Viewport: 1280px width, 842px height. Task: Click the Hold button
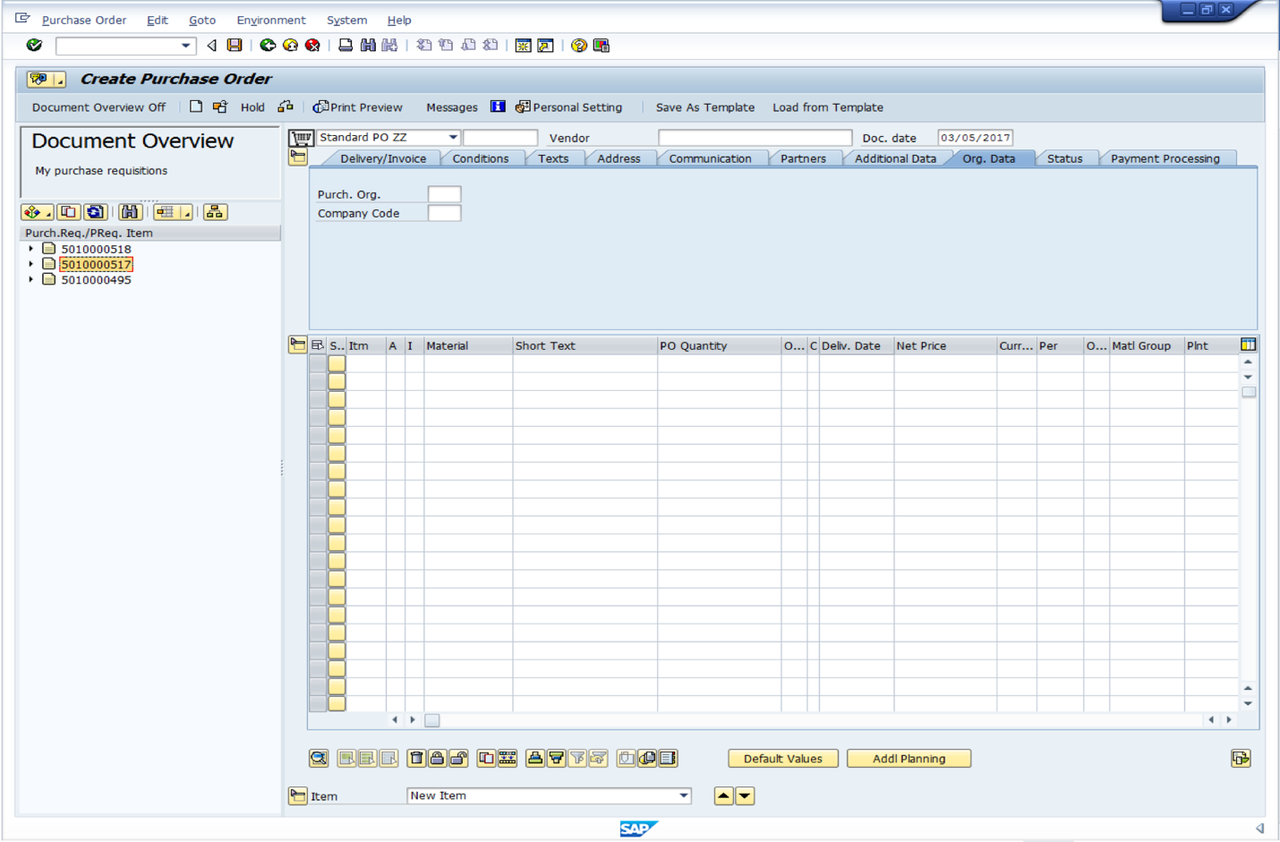click(x=252, y=107)
